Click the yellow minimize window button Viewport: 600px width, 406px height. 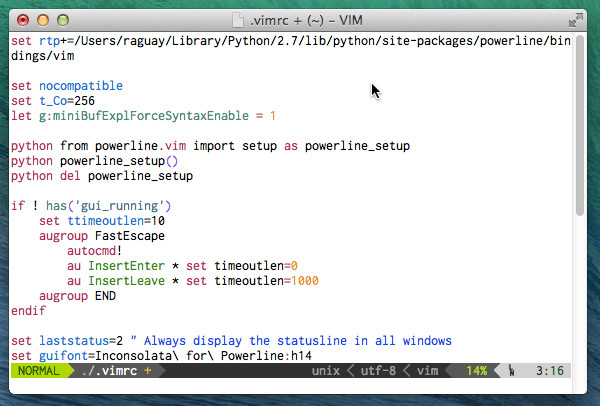pyautogui.click(x=43, y=20)
